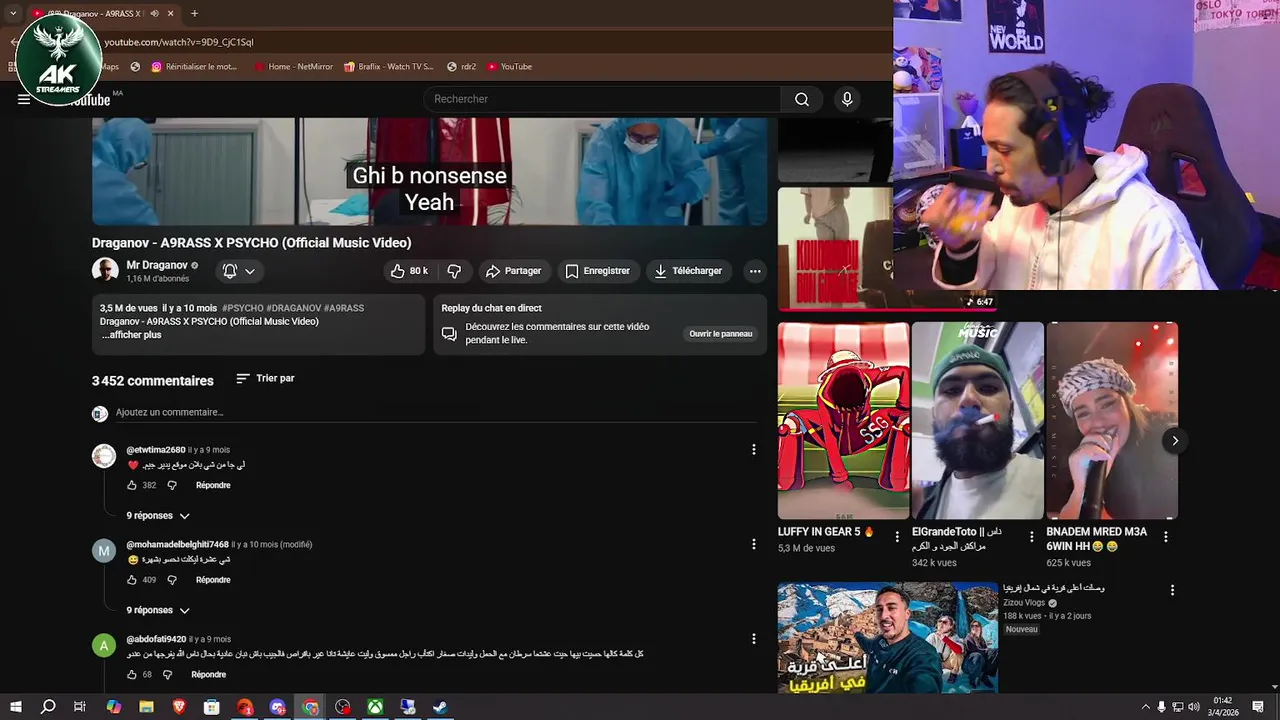The width and height of the screenshot is (1280, 720).
Task: Click Mr Draganov channel avatar
Action: [105, 270]
